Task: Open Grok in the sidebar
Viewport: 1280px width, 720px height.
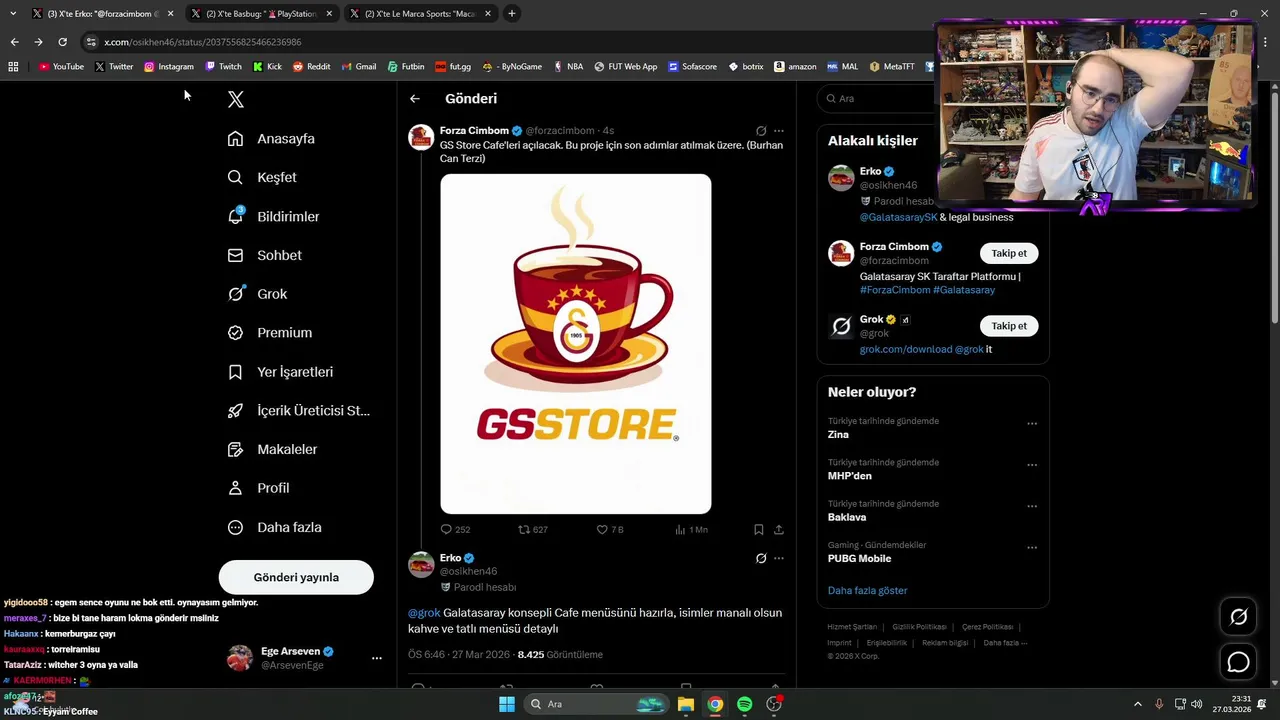Action: pyautogui.click(x=257, y=294)
